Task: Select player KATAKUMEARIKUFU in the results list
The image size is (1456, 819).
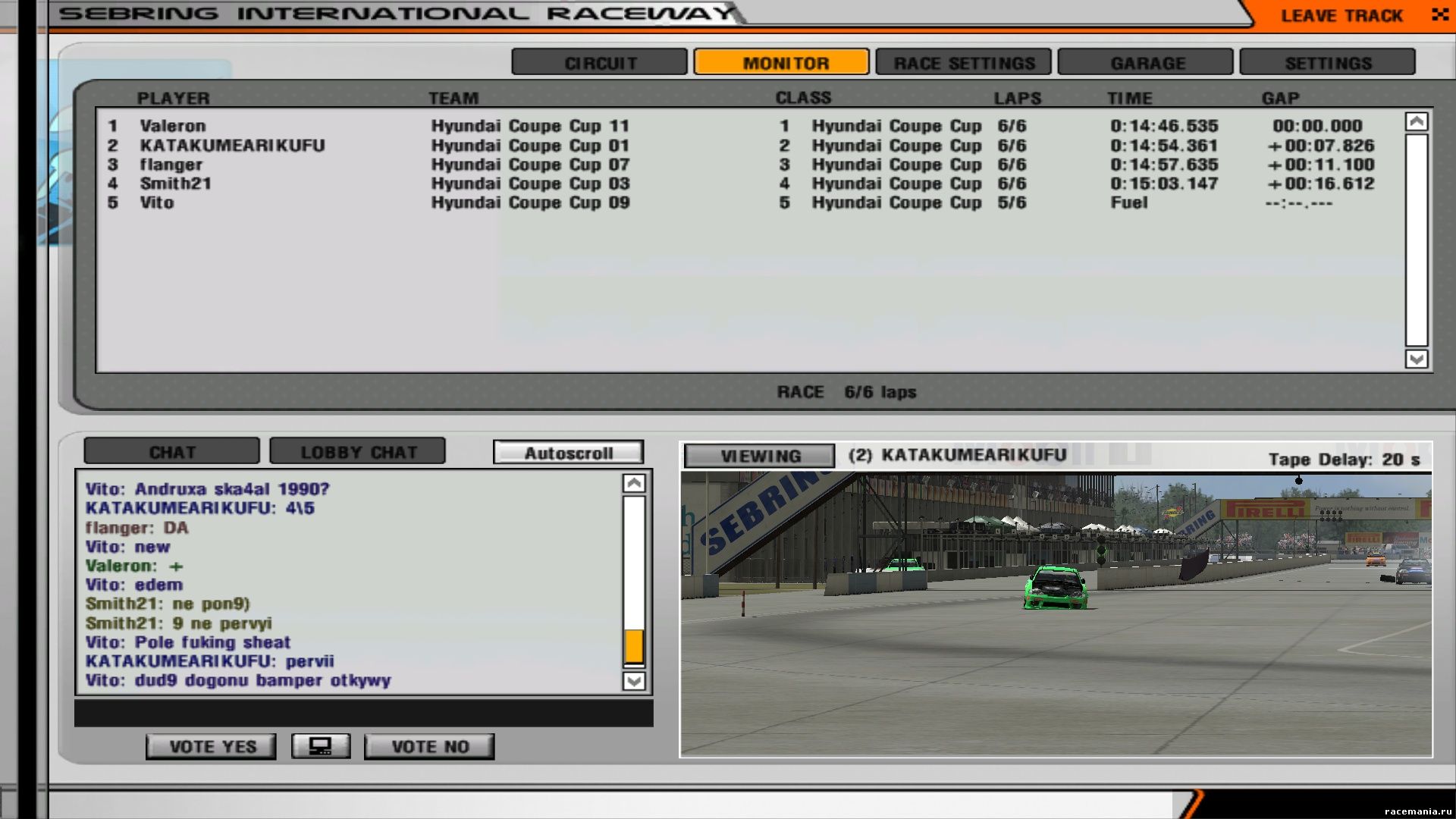Action: click(232, 146)
